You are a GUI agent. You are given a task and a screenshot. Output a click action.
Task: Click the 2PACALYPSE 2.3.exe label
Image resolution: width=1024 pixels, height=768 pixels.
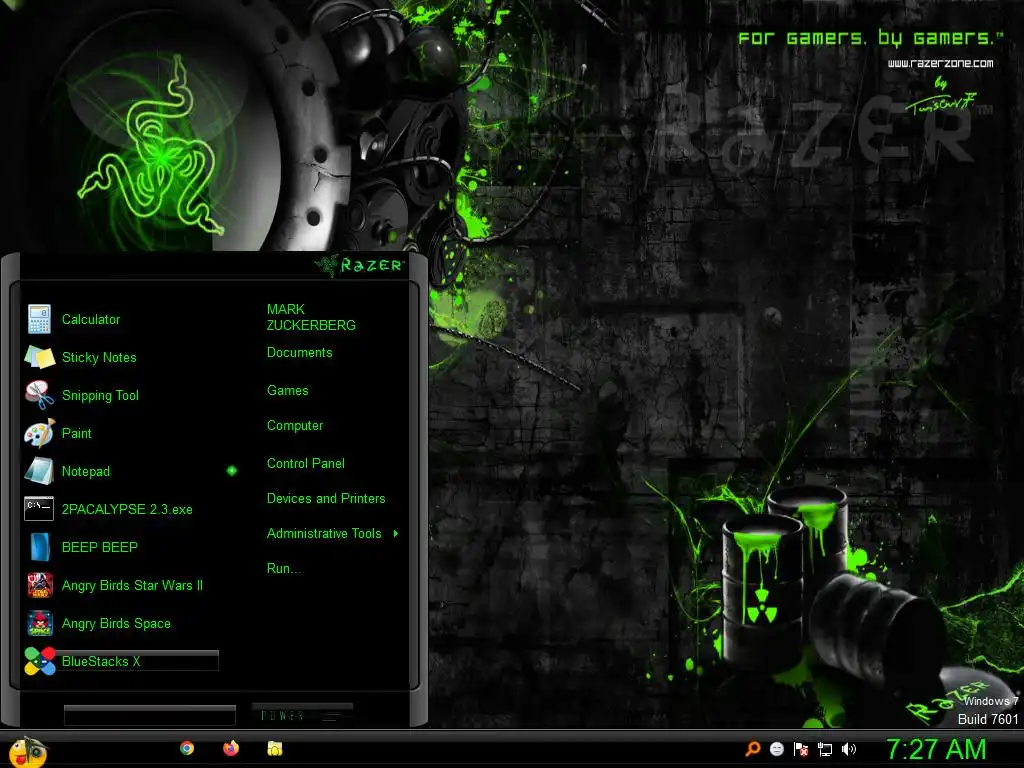point(127,509)
